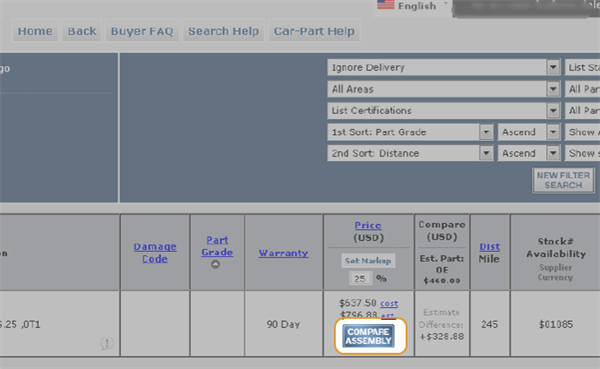This screenshot has height=369, width=600.
Task: Sort by Damage Code column link
Action: 155,253
